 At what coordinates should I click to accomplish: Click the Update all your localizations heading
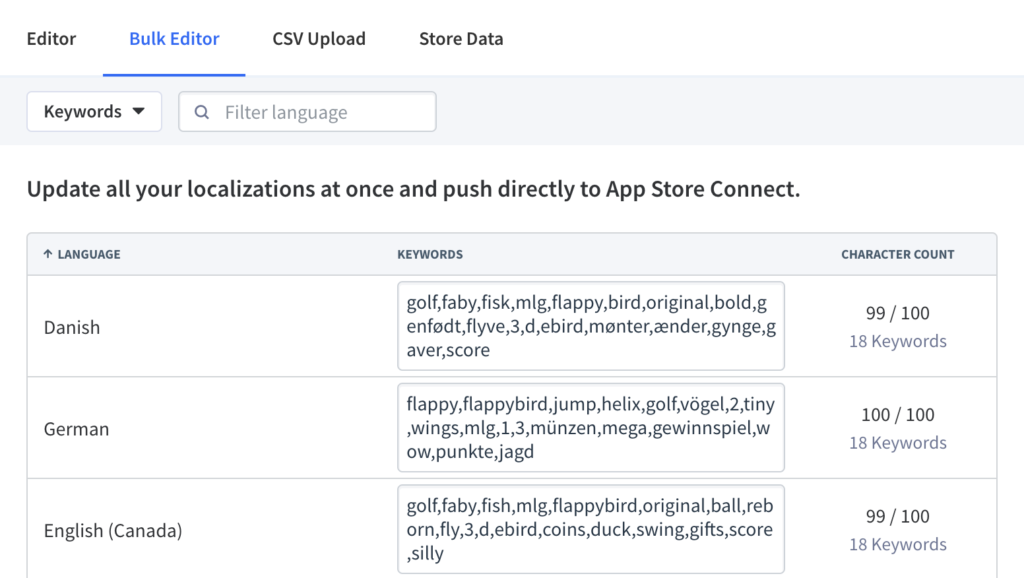click(x=413, y=189)
